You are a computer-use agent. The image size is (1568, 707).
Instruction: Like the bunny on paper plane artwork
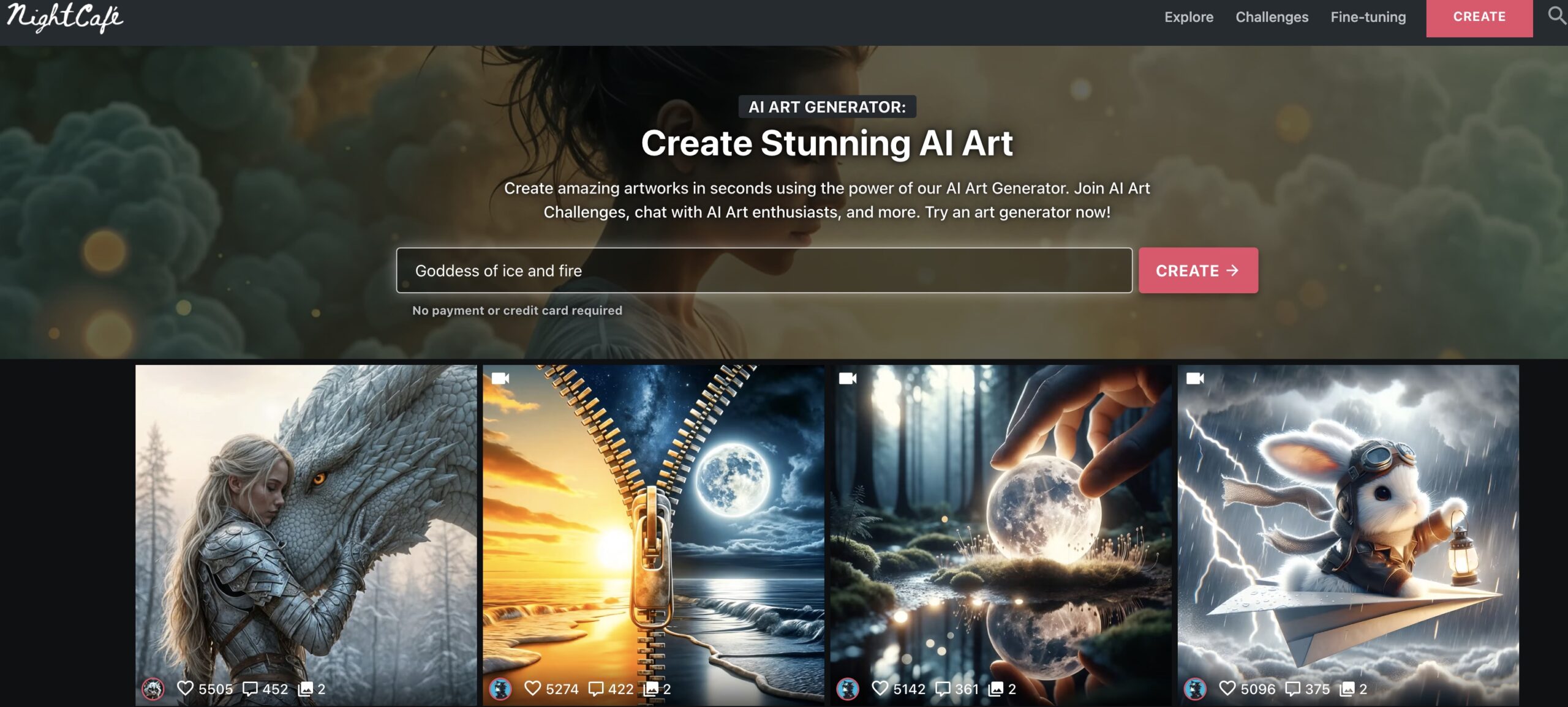1227,688
